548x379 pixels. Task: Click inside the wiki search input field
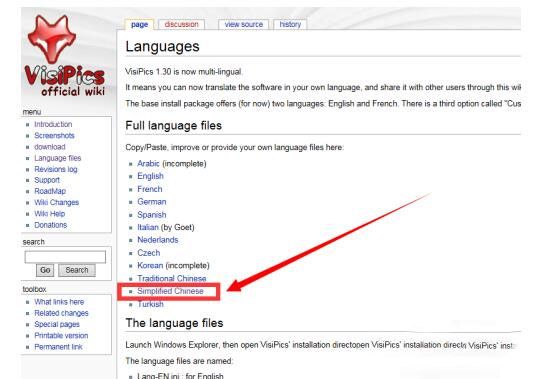pos(65,257)
